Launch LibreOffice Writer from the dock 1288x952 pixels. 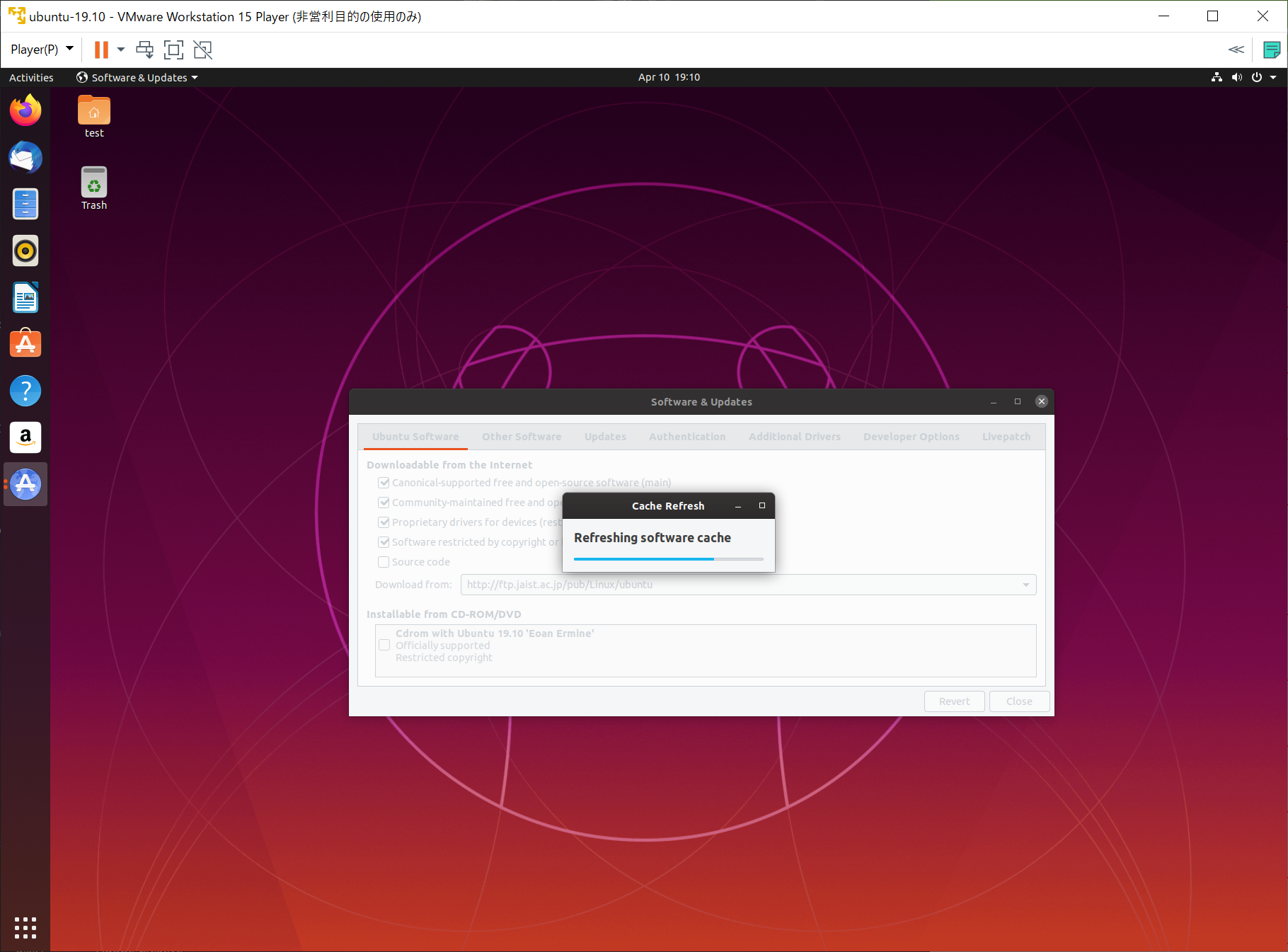click(x=25, y=297)
